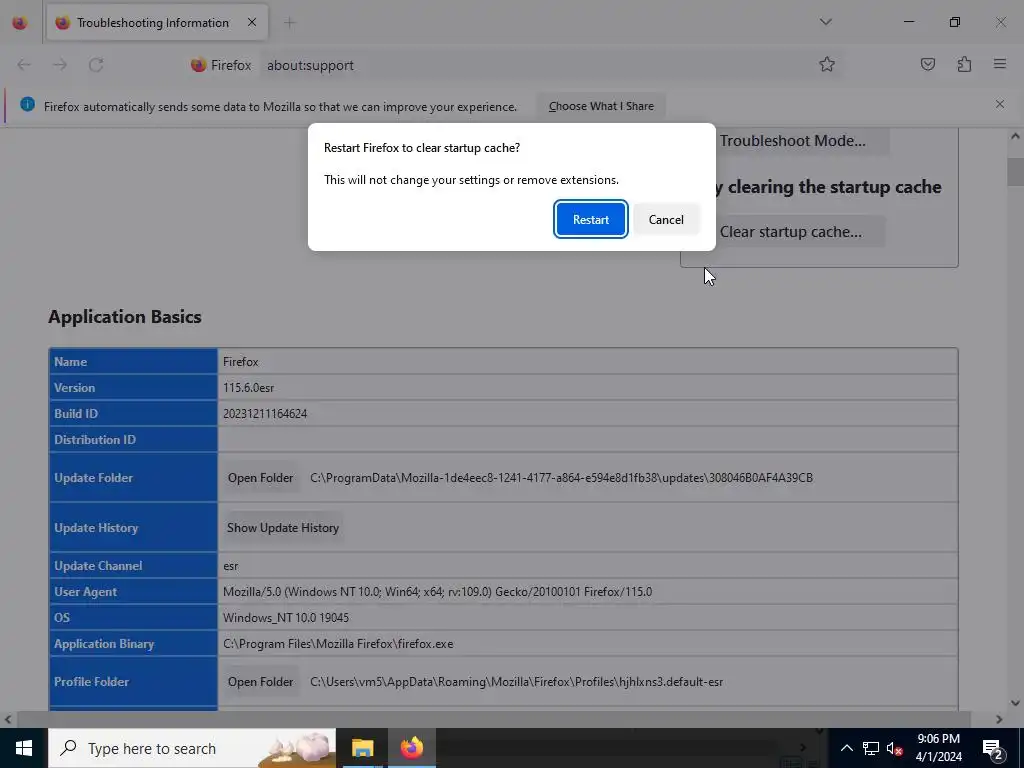Click the Firefox taskbar icon
1024x768 pixels.
[x=411, y=748]
